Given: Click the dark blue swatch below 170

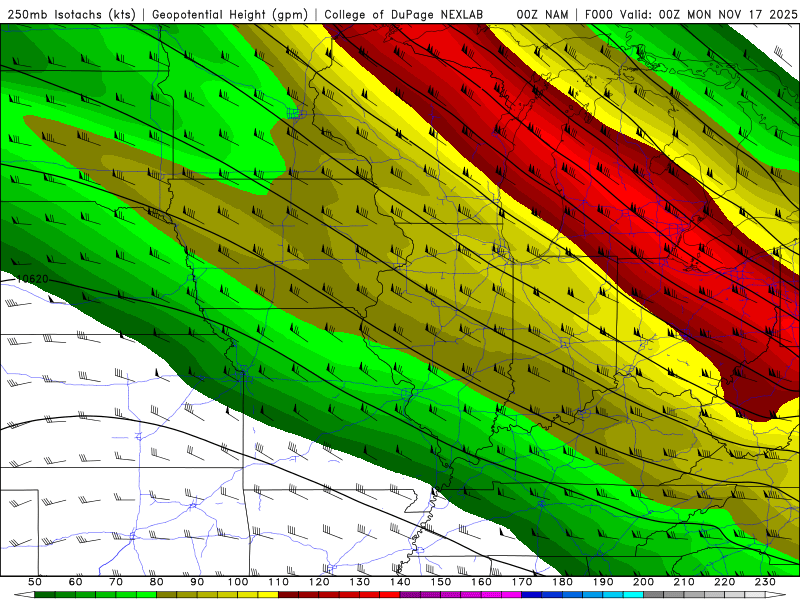Looking at the screenshot, I should 532,595.
